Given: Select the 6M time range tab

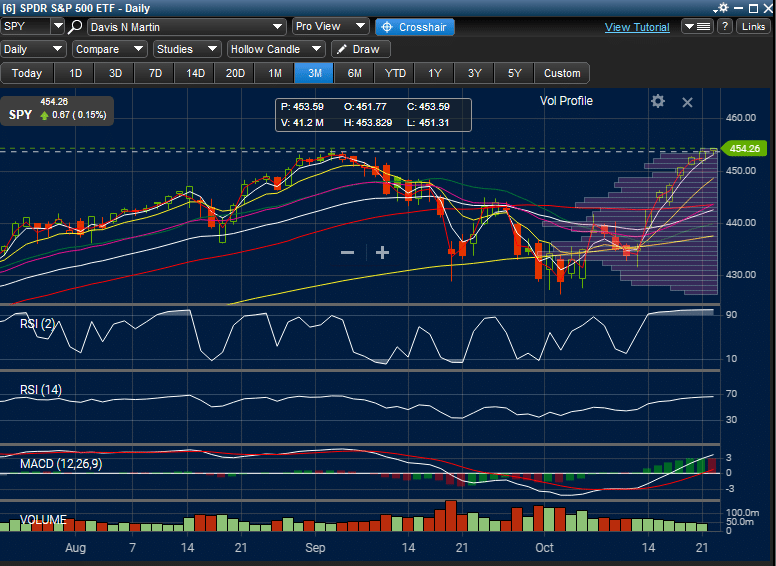Looking at the screenshot, I should coord(354,73).
